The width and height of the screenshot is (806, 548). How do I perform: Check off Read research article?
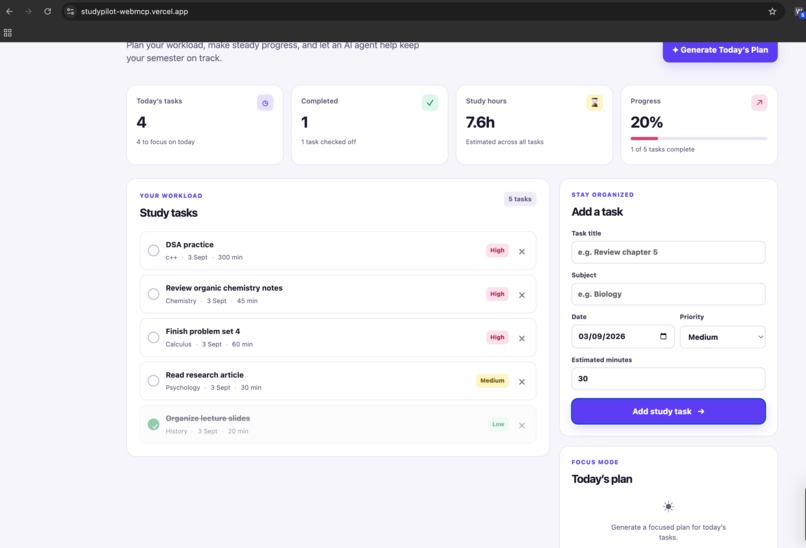[x=153, y=381]
